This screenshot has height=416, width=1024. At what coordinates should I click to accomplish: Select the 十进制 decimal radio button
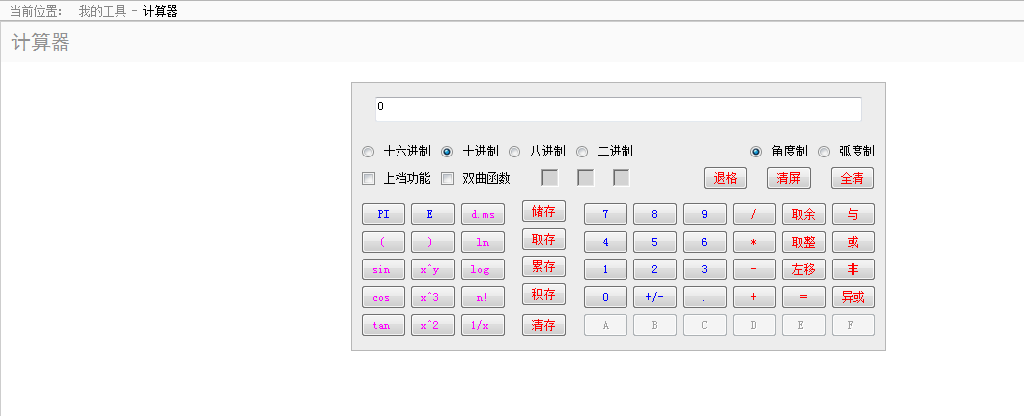click(x=447, y=152)
